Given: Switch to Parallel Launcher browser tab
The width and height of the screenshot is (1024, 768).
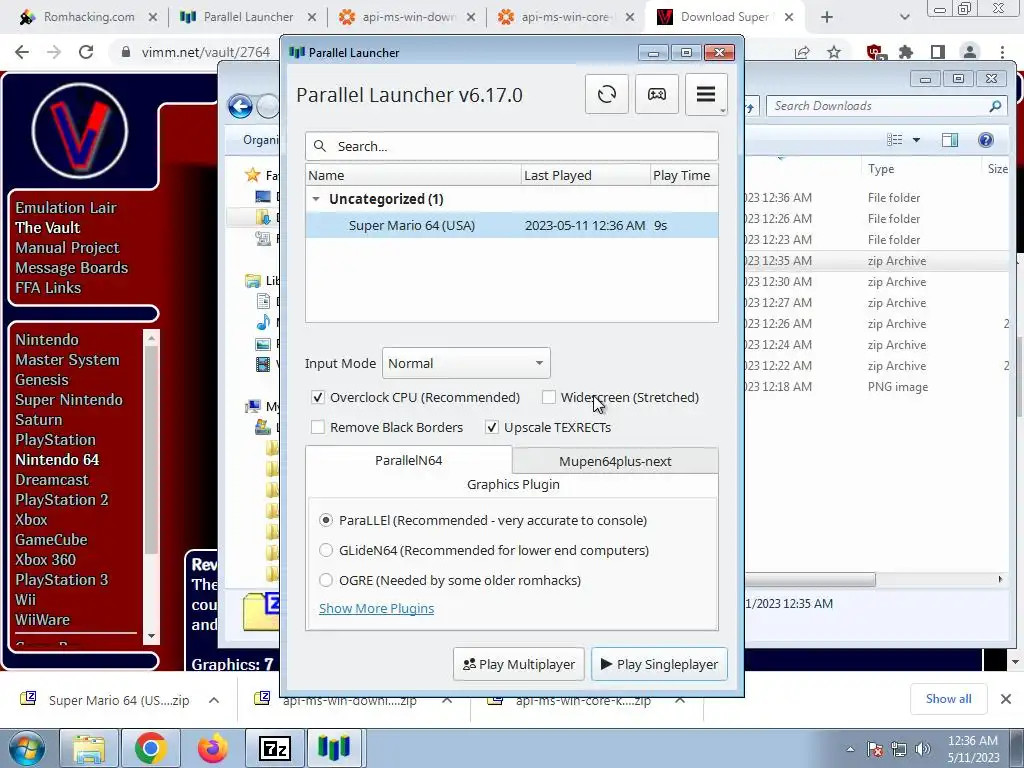Looking at the screenshot, I should point(248,17).
